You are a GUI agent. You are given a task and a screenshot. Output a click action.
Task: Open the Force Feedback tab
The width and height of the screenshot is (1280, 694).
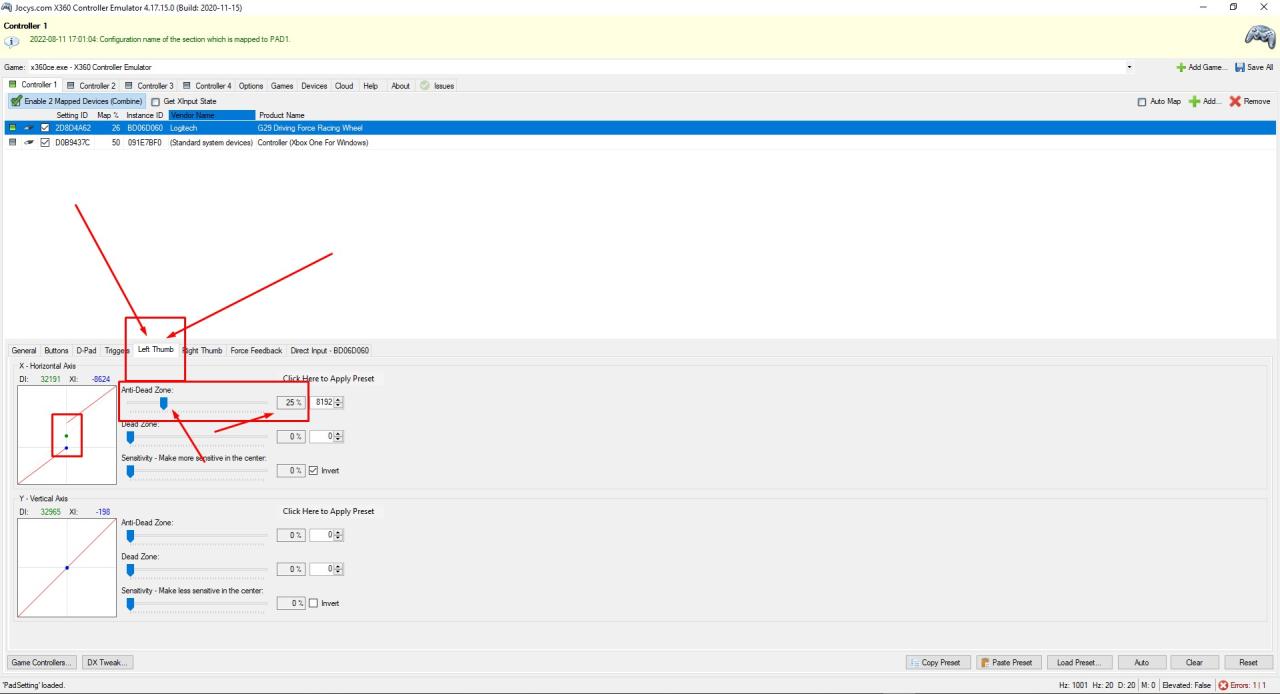[x=256, y=351]
